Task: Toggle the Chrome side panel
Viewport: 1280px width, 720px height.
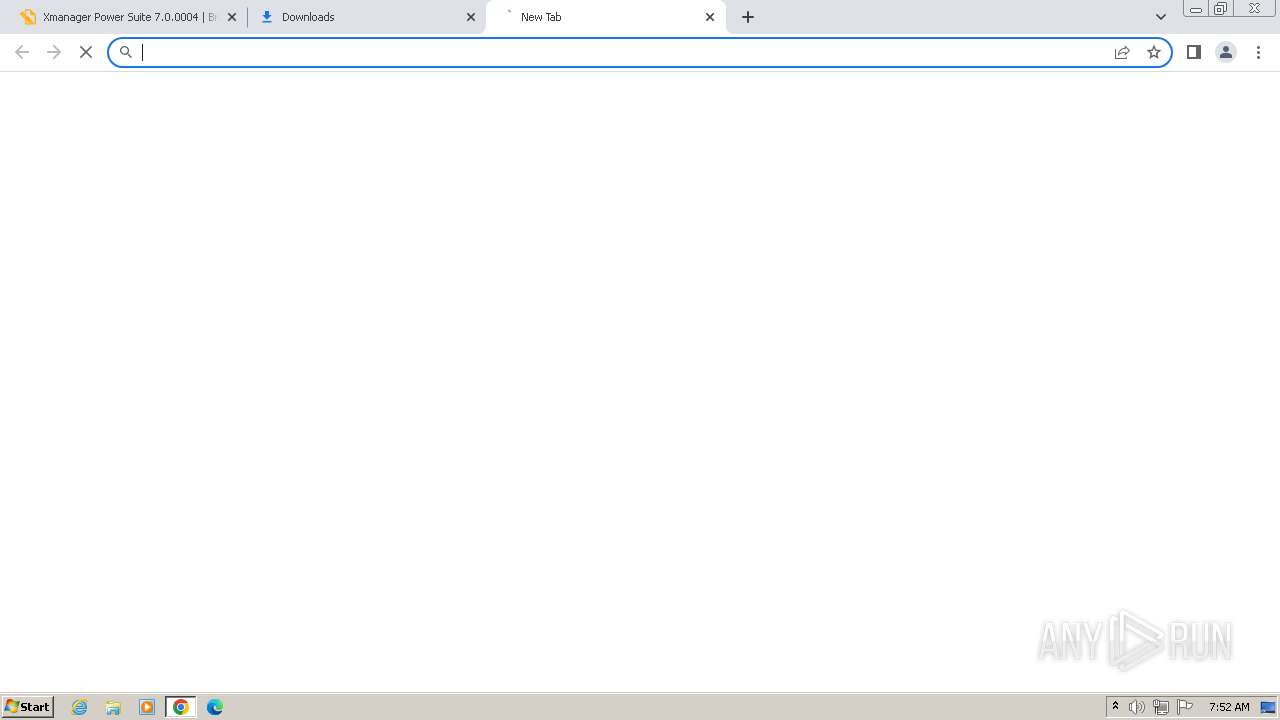Action: 1194,52
